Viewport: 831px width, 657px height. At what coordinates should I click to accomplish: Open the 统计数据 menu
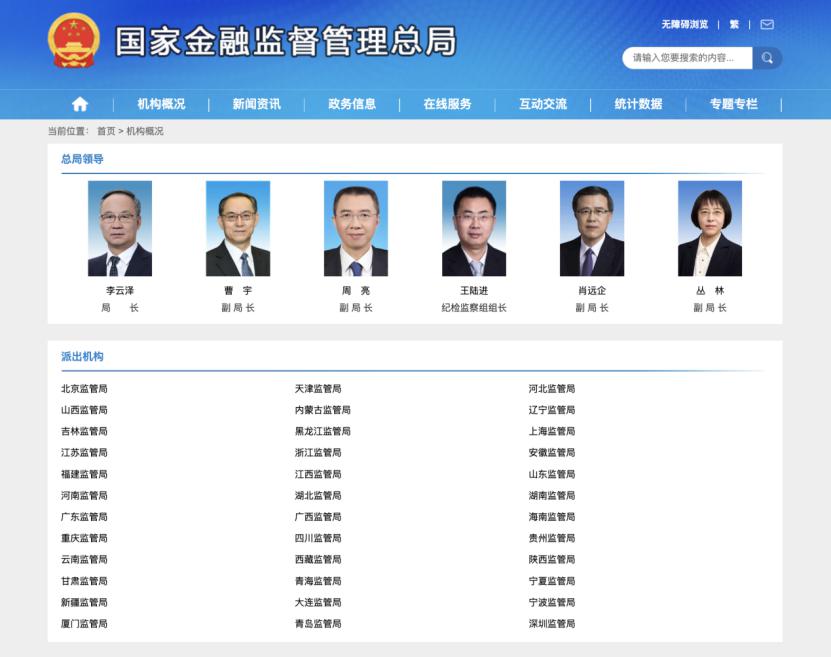pyautogui.click(x=638, y=104)
